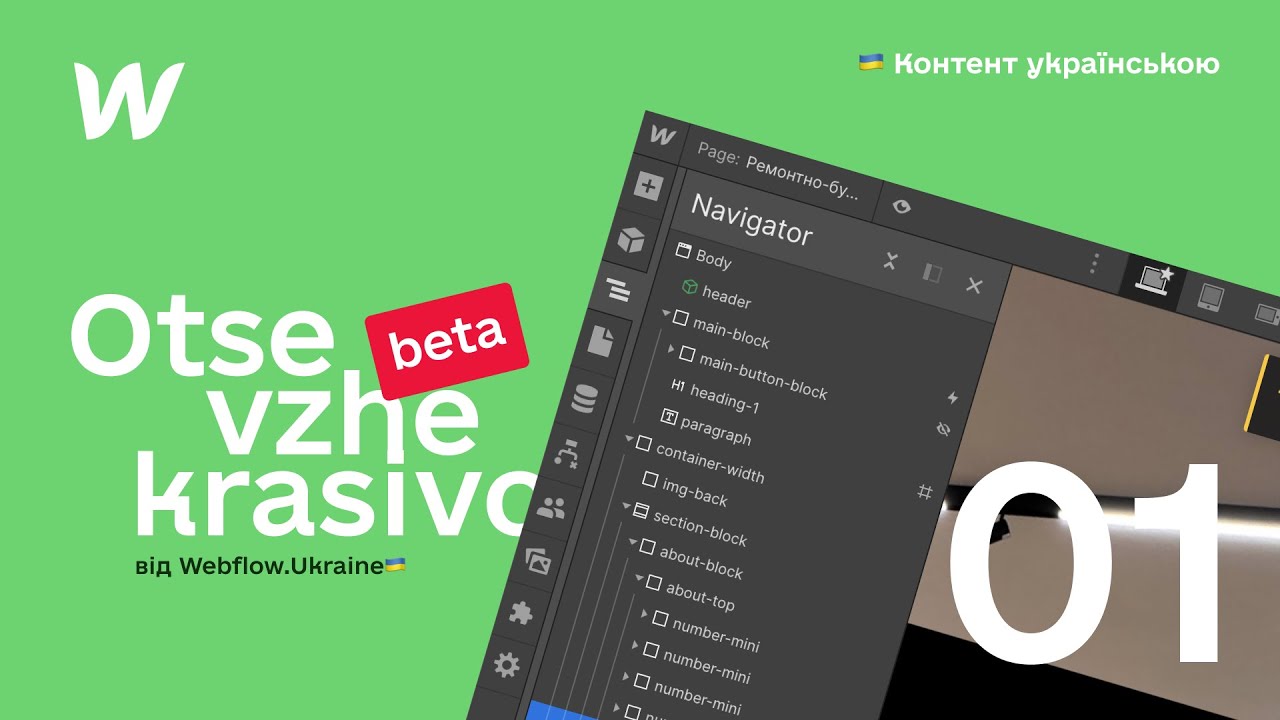The image size is (1280, 720).
Task: Click the H1 icon of heading-1
Action: (678, 386)
